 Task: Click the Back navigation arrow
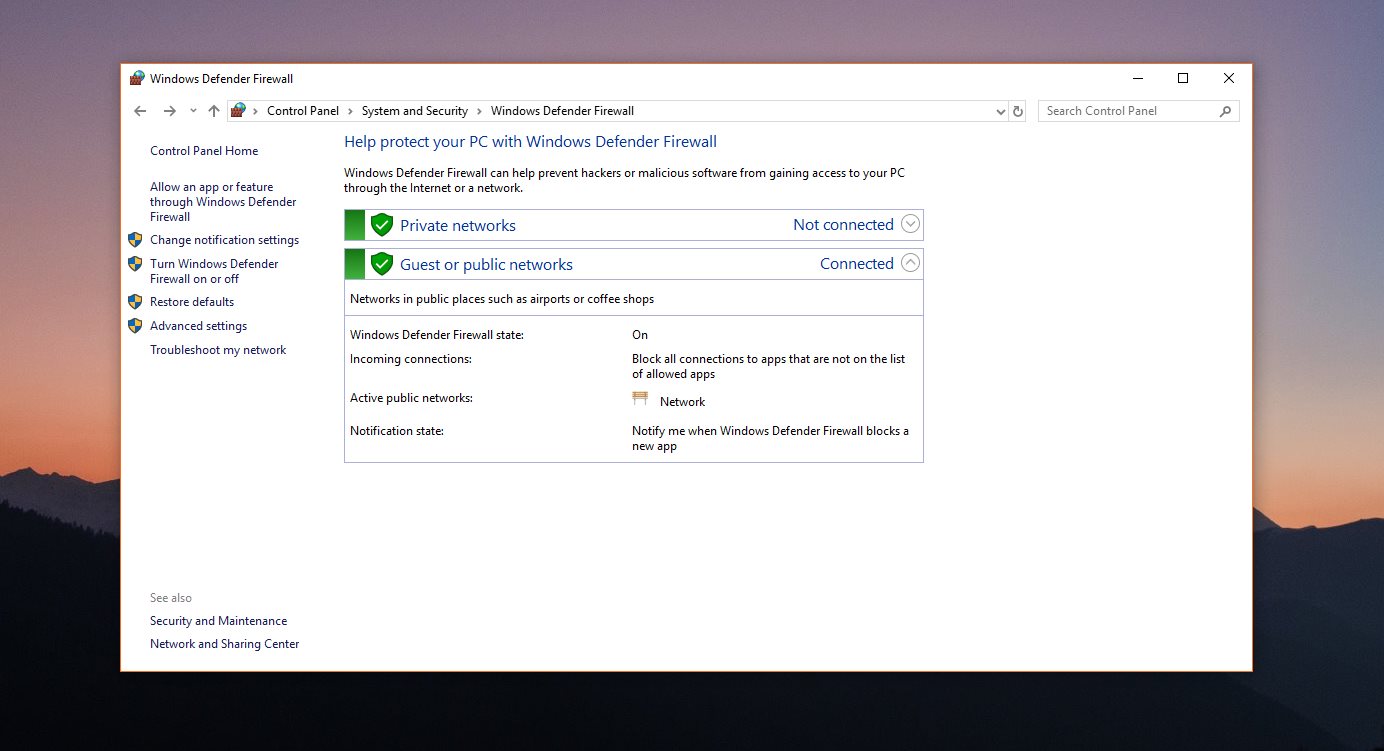click(x=140, y=111)
